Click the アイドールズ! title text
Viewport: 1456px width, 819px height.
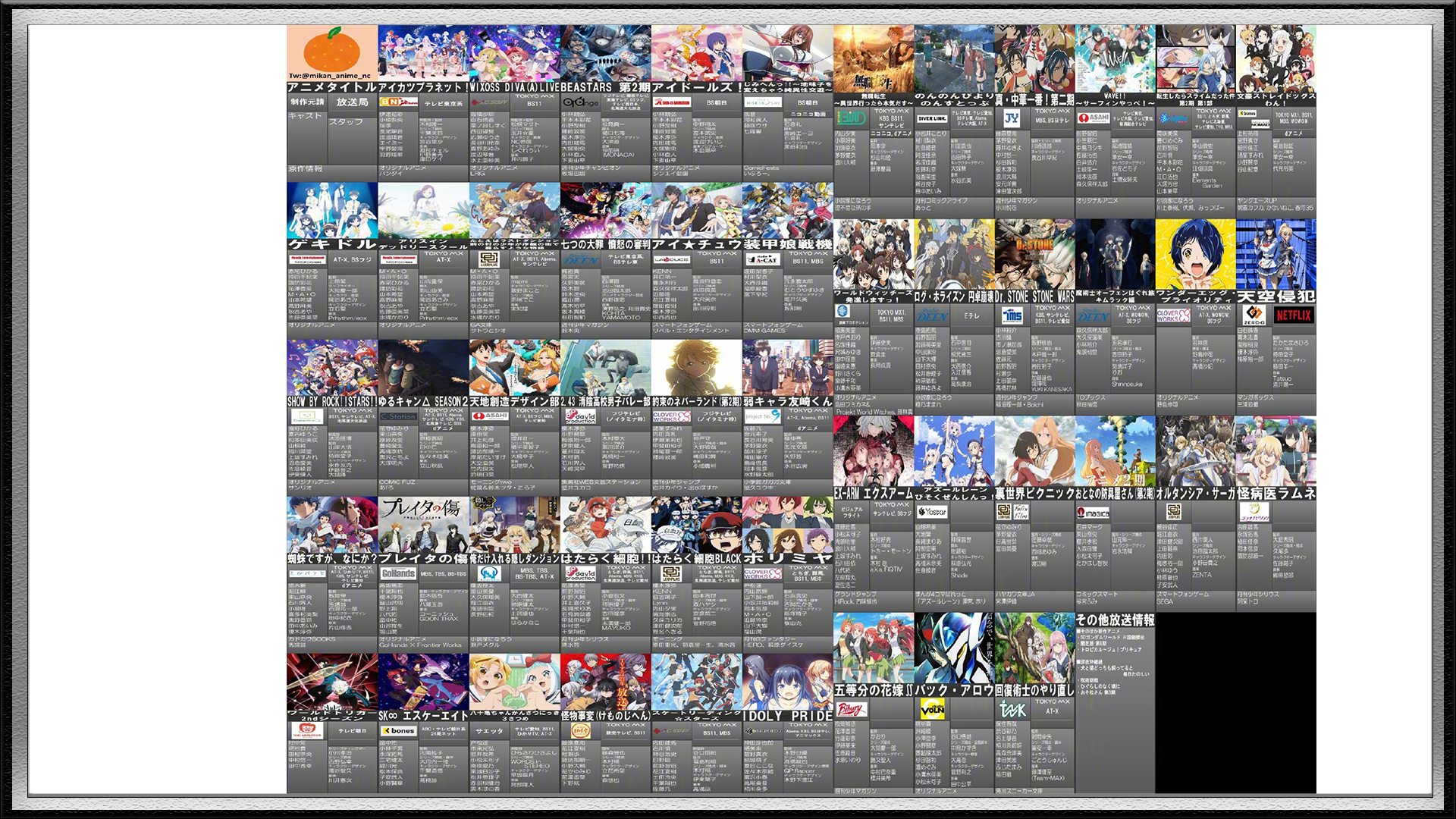coord(696,87)
